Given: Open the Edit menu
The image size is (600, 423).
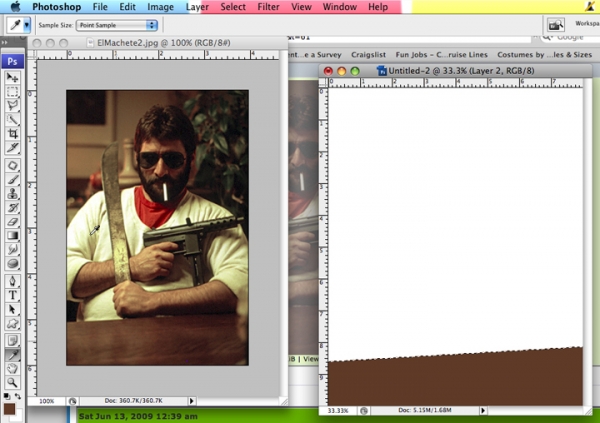Looking at the screenshot, I should click(x=127, y=7).
